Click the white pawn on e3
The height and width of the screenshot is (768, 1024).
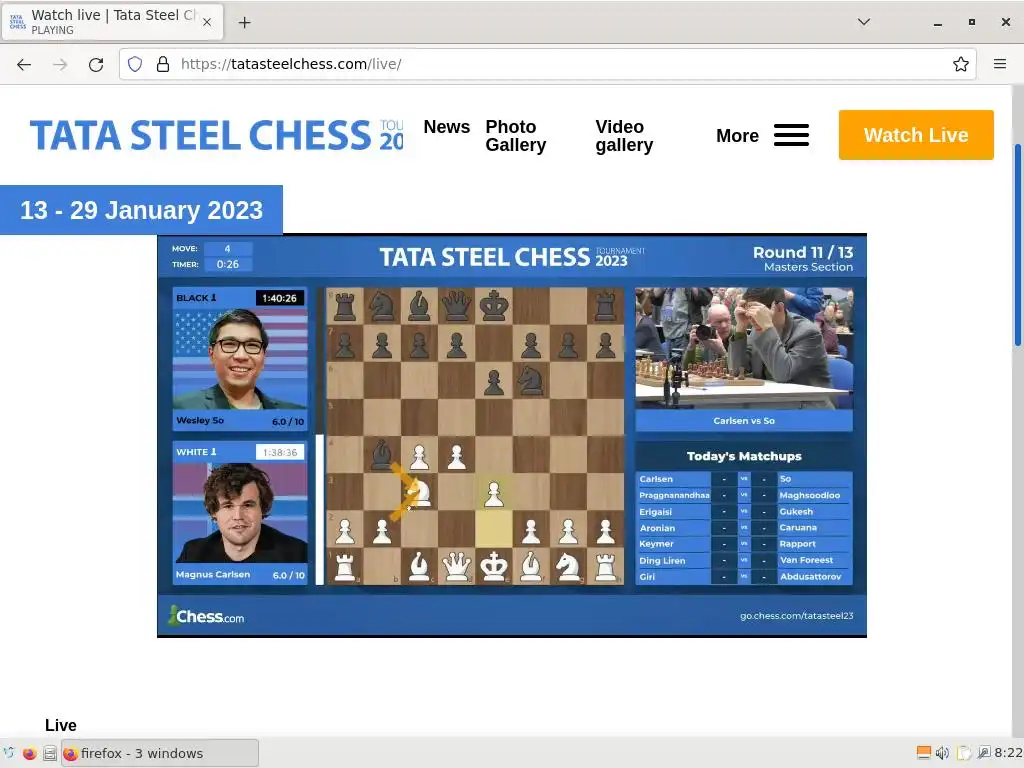[494, 492]
